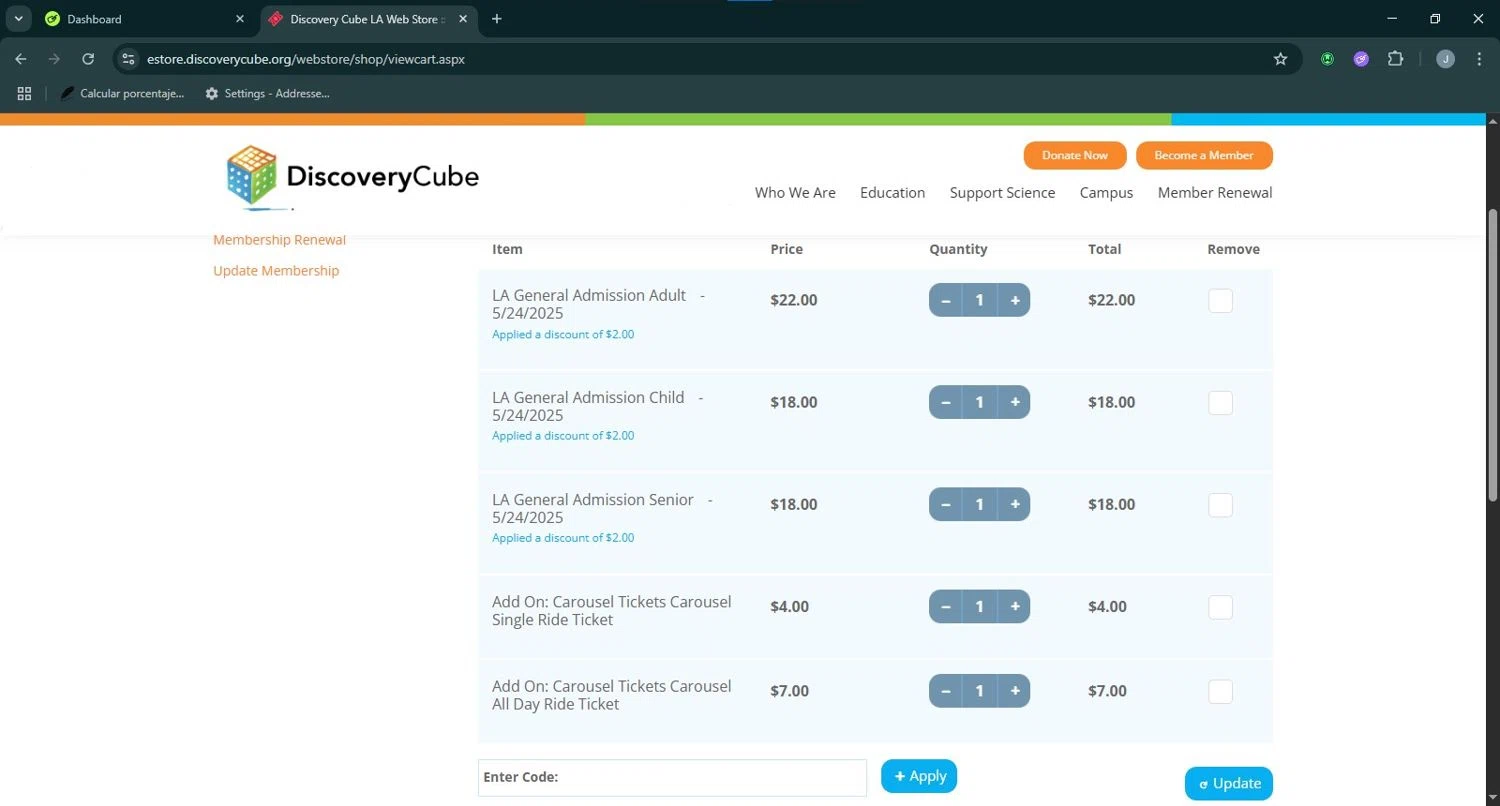Increase quantity of LA General Admission Senior
The width and height of the screenshot is (1500, 806).
pyautogui.click(x=1014, y=504)
